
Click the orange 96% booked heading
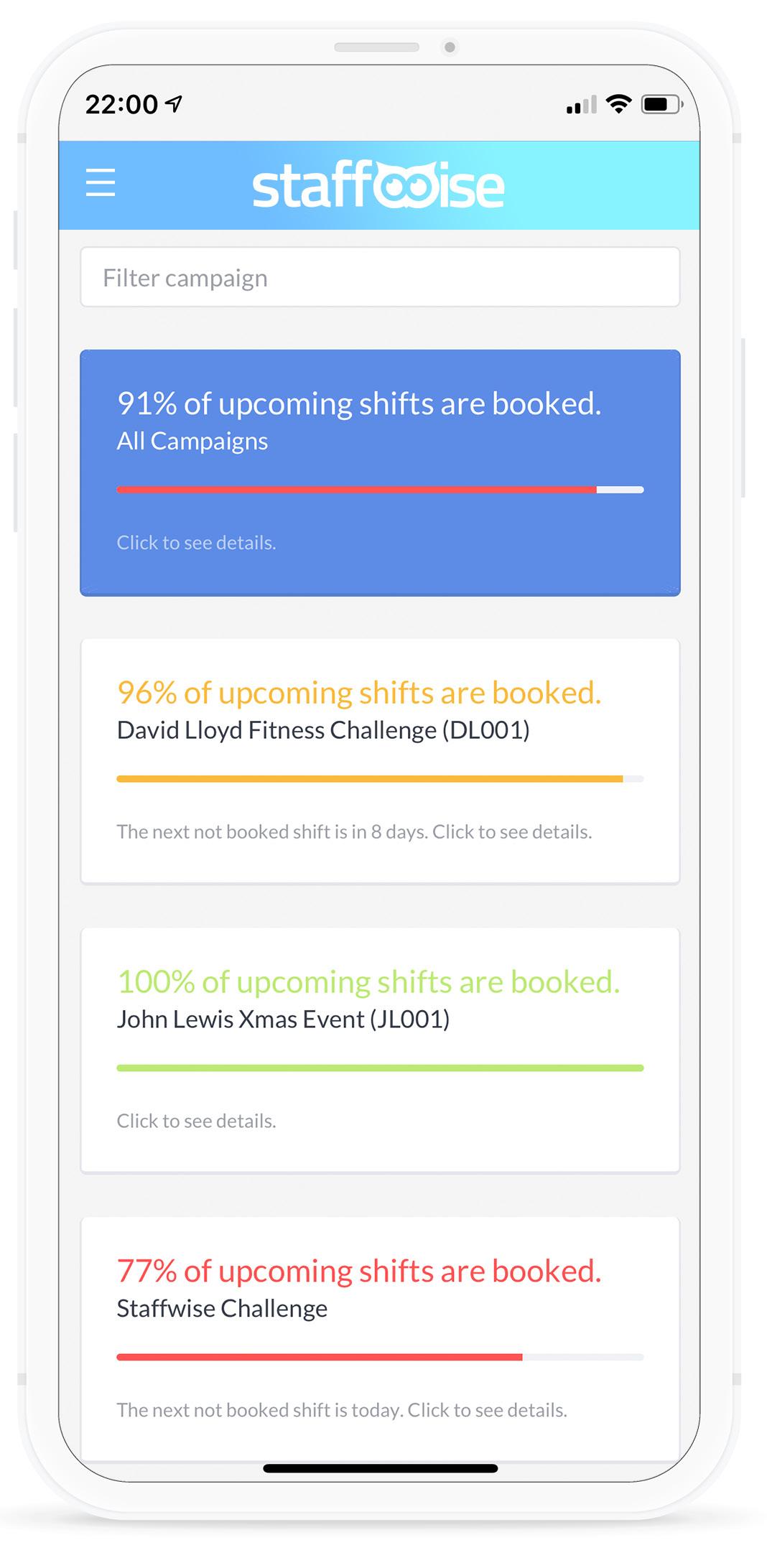[x=358, y=693]
